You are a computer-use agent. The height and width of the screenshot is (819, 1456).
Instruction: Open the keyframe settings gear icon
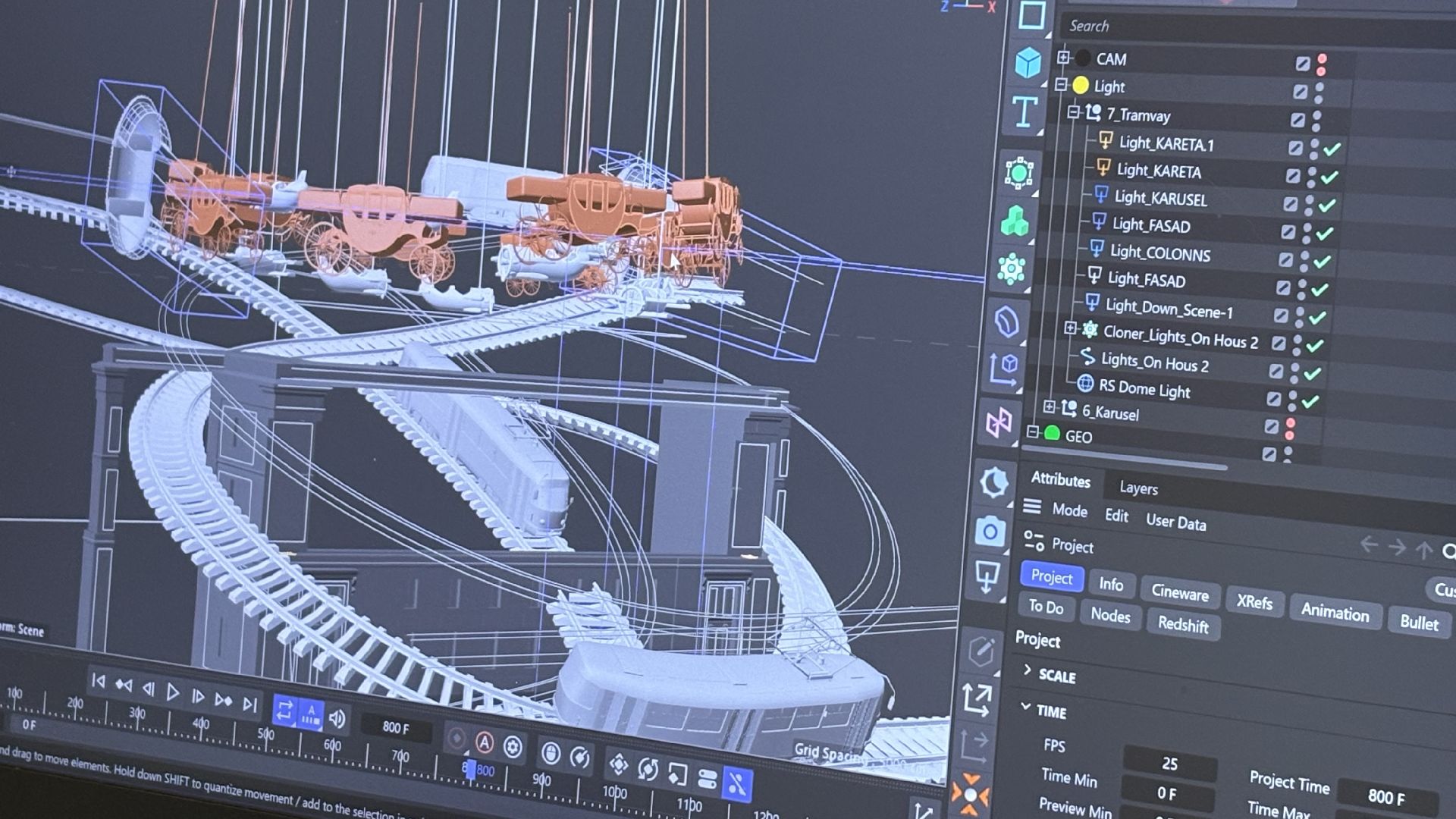pos(513,747)
